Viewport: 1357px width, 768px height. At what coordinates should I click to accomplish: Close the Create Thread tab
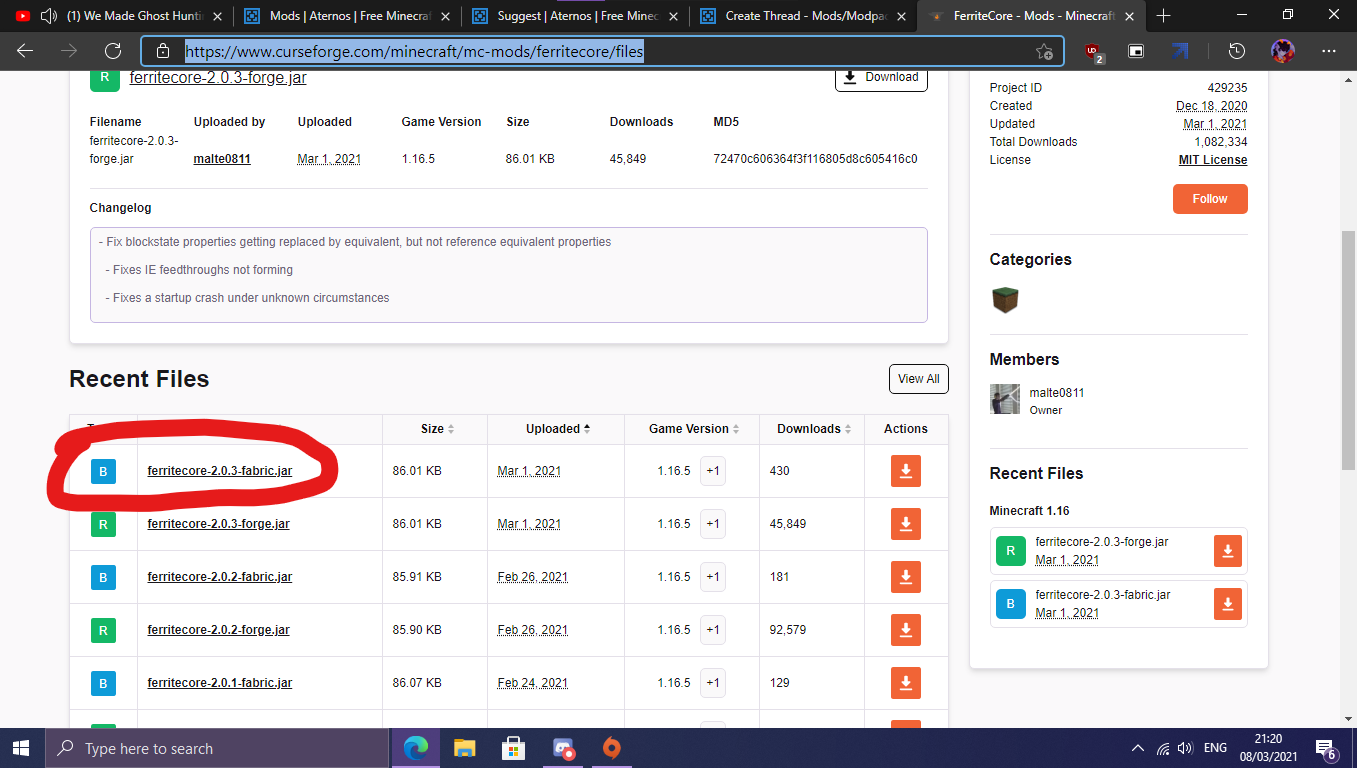[x=901, y=16]
